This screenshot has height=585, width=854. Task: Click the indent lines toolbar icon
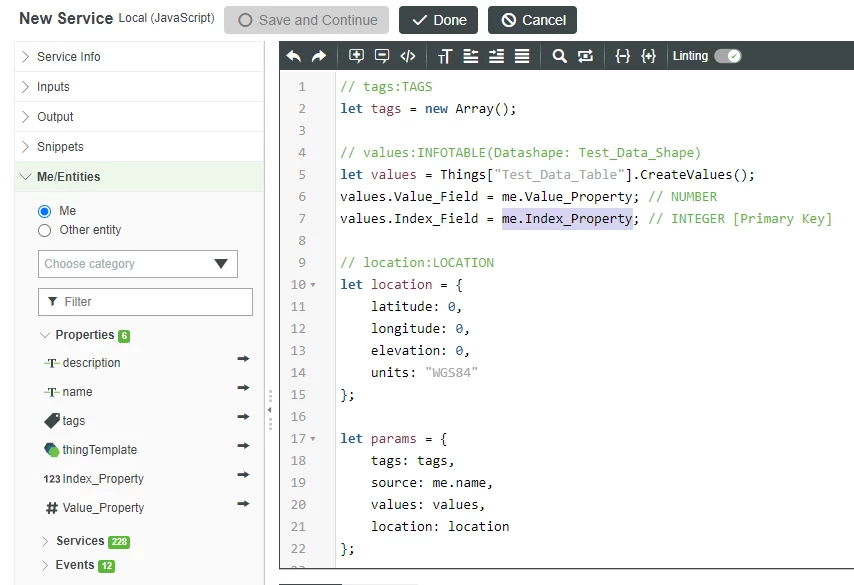click(x=496, y=56)
